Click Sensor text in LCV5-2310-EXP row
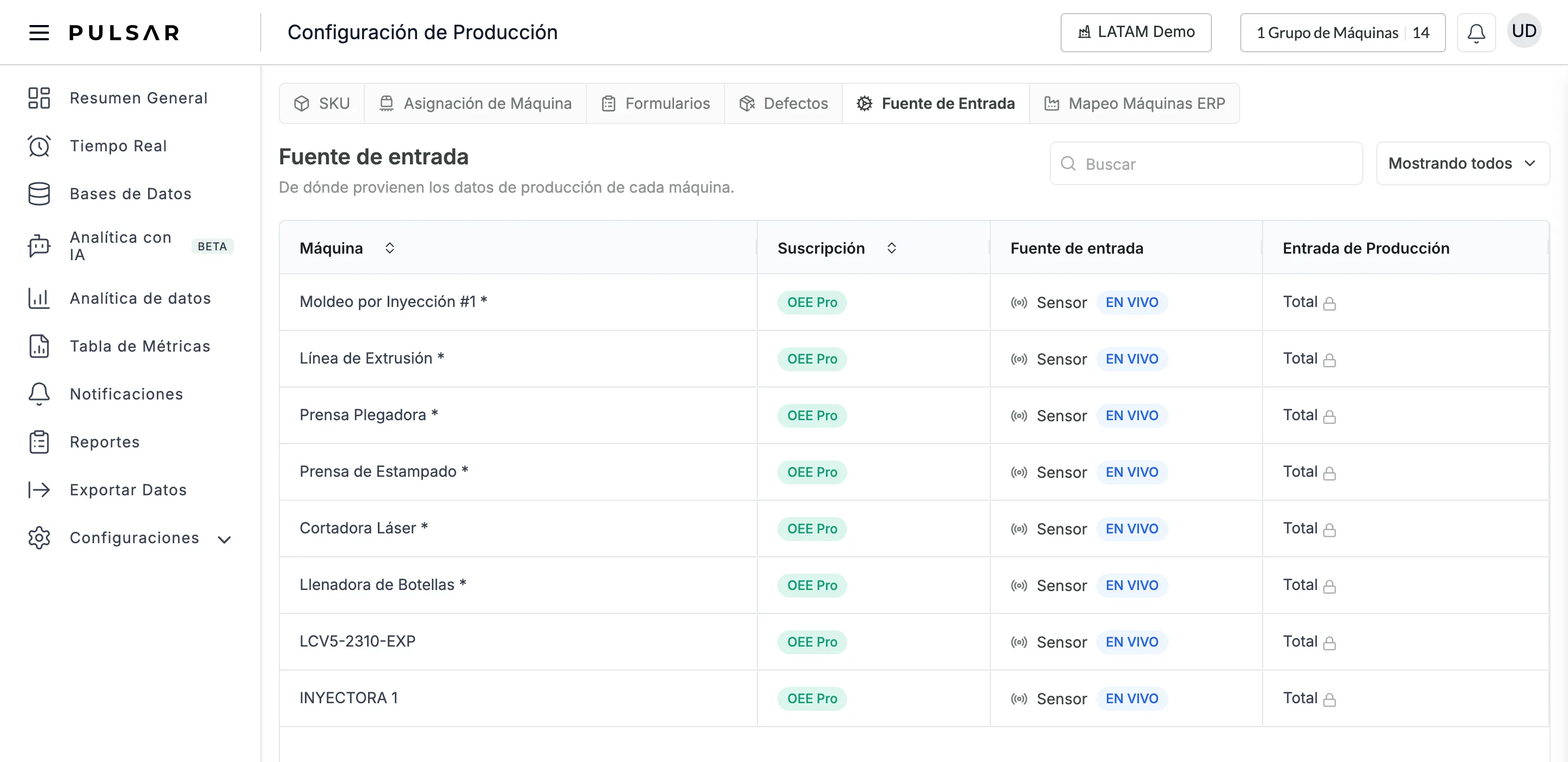Viewport: 1568px width, 762px height. coord(1062,642)
